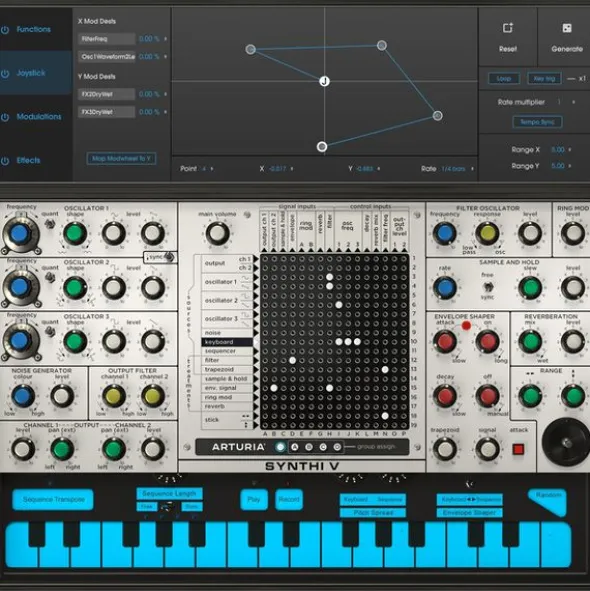Click the Record button in the sequencer
Viewport: 590px width, 591px height.
click(x=289, y=499)
